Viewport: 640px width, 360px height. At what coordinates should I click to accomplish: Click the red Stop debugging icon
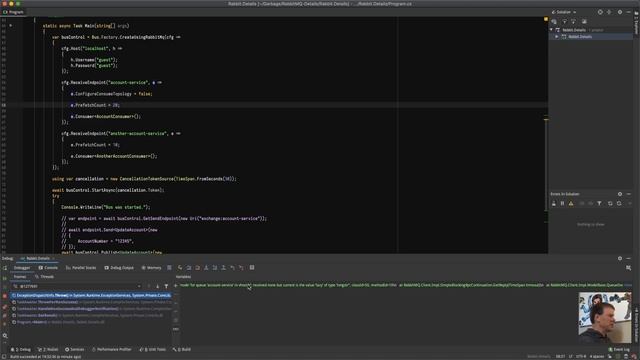click(5, 296)
